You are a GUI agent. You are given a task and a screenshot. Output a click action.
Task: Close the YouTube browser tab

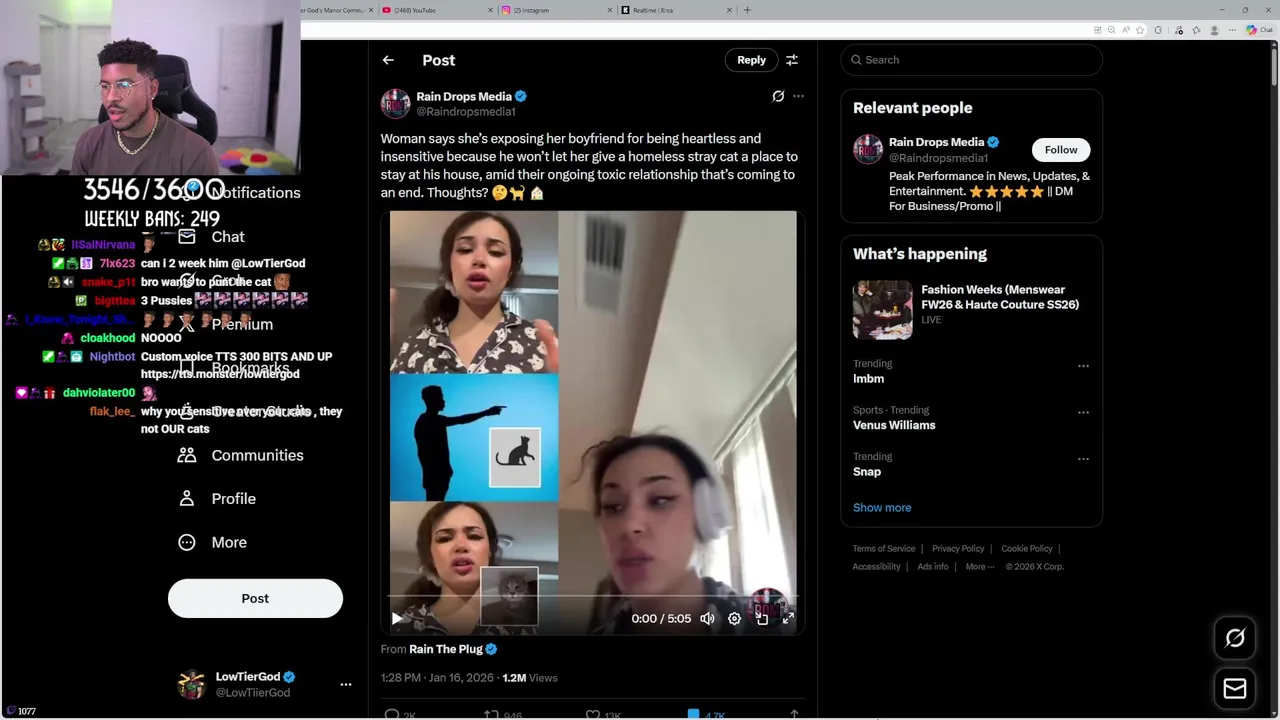pos(490,10)
